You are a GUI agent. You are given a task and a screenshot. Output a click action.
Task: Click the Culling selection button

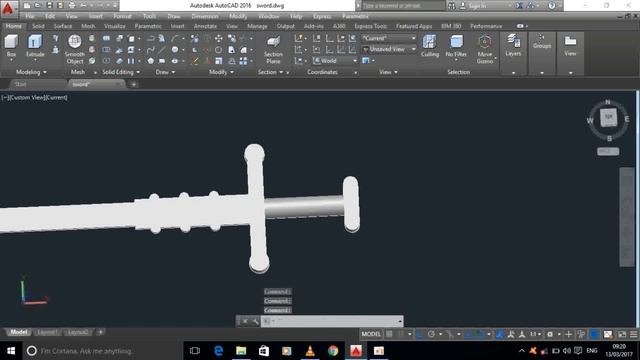429,46
